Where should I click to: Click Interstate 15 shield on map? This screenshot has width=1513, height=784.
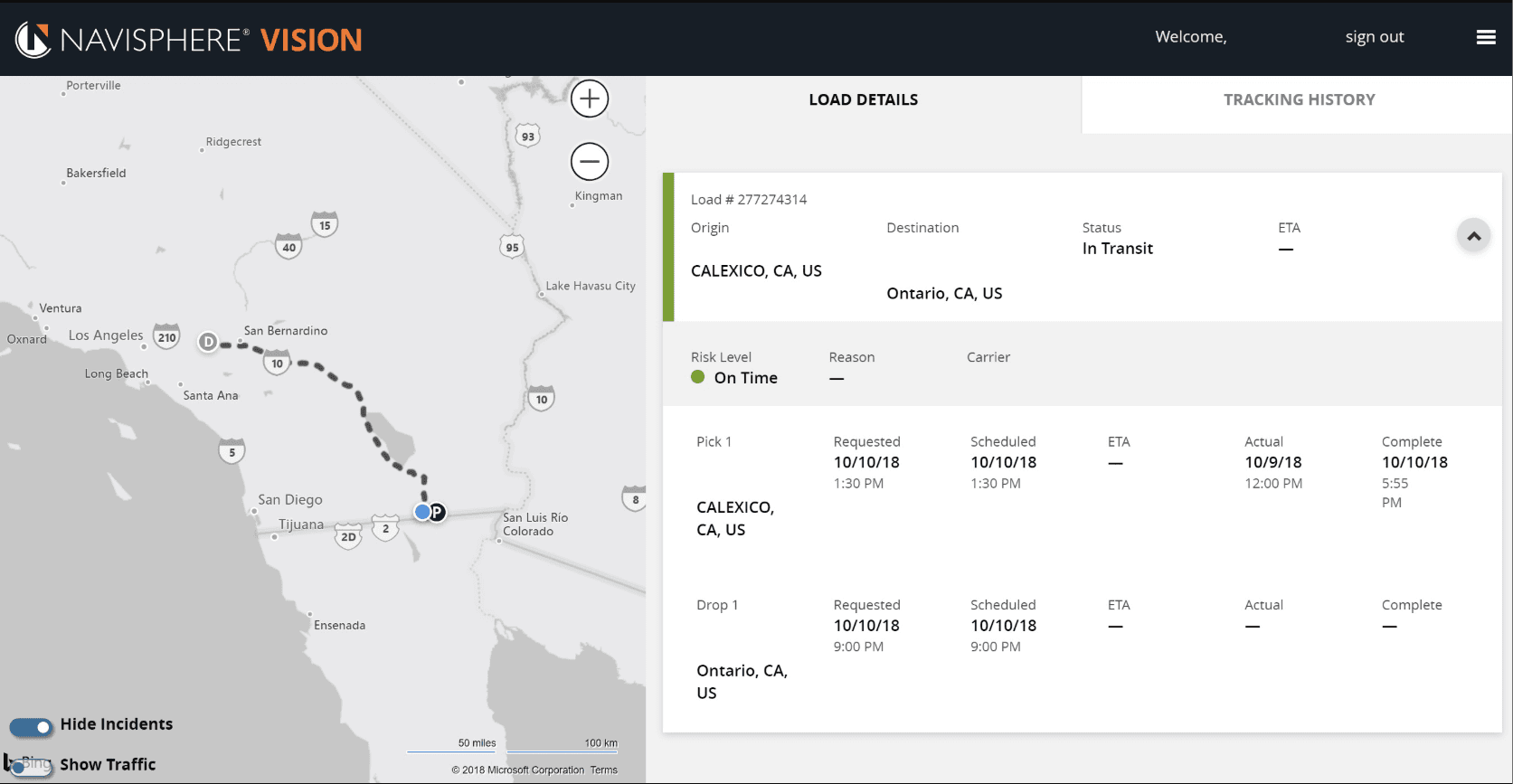[x=325, y=225]
